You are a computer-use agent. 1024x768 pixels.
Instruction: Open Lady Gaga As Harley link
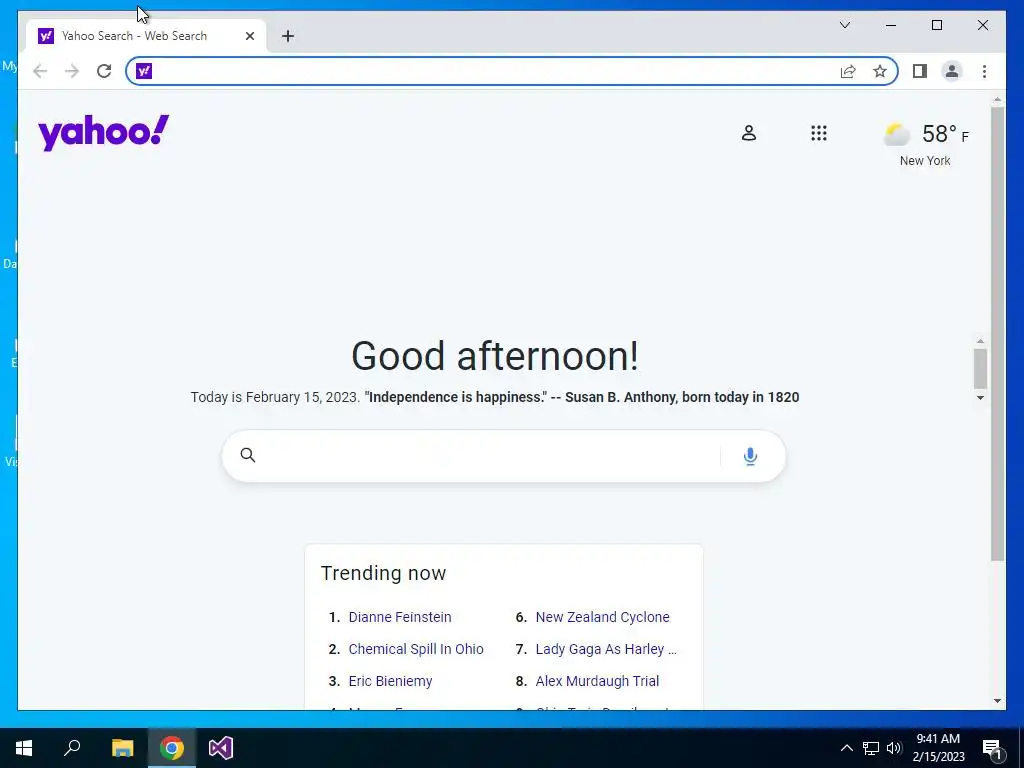point(606,649)
